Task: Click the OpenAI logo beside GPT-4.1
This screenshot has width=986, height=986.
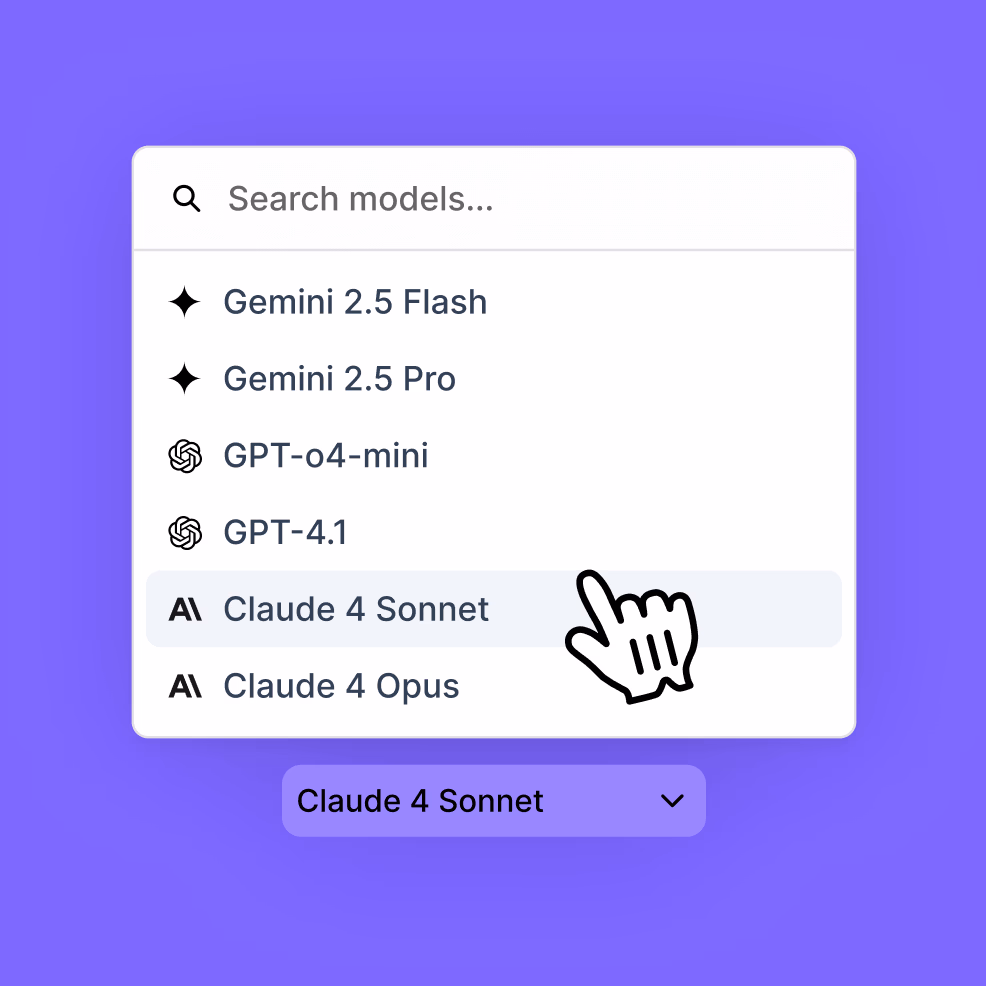Action: click(x=185, y=532)
